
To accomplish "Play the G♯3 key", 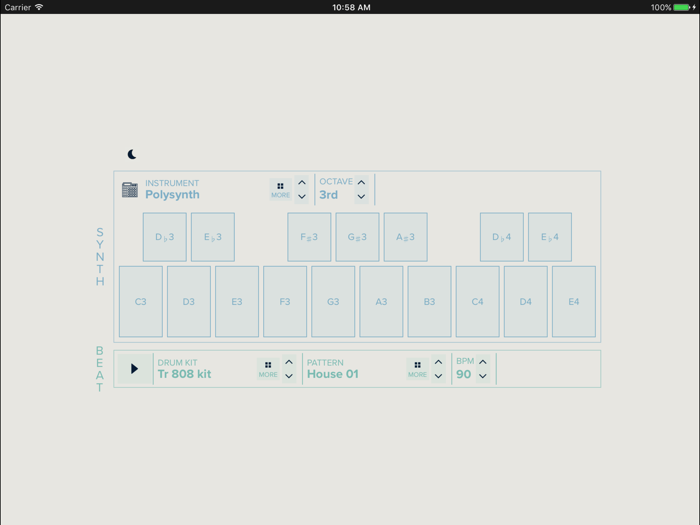I will (x=358, y=237).
